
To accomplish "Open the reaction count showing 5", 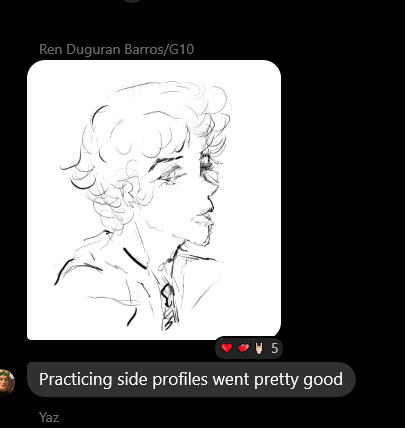I will (x=274, y=348).
